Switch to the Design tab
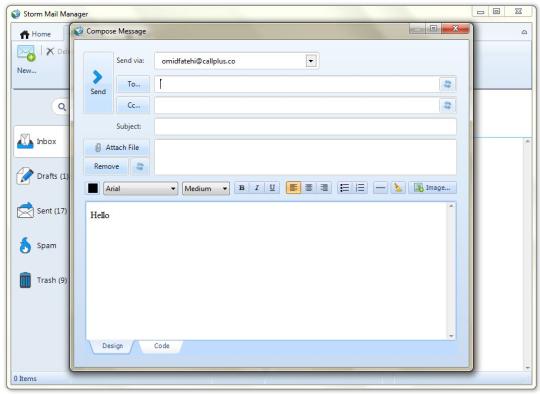 tap(112, 346)
